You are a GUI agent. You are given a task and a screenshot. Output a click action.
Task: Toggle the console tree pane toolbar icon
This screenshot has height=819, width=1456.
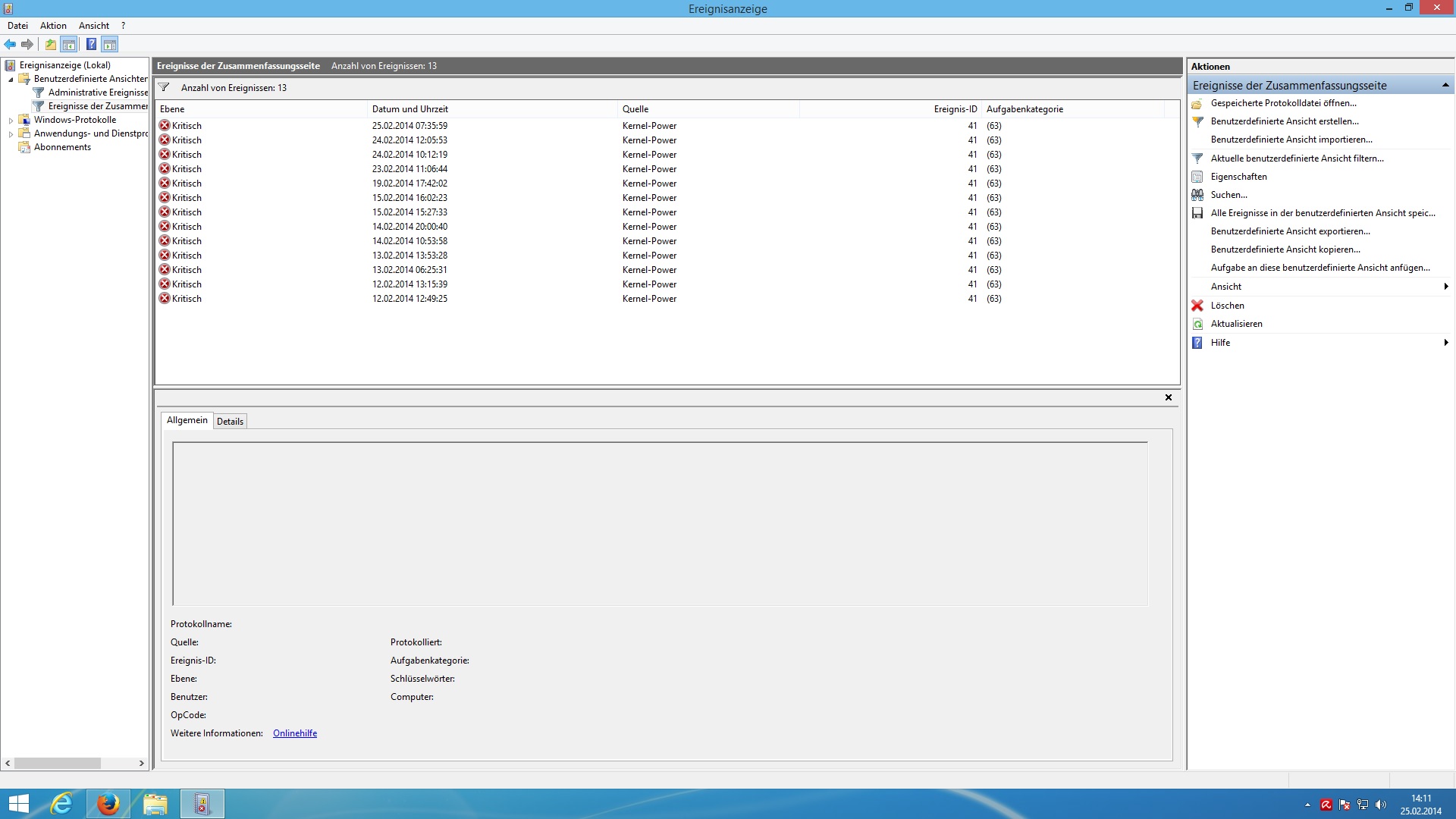pos(69,45)
